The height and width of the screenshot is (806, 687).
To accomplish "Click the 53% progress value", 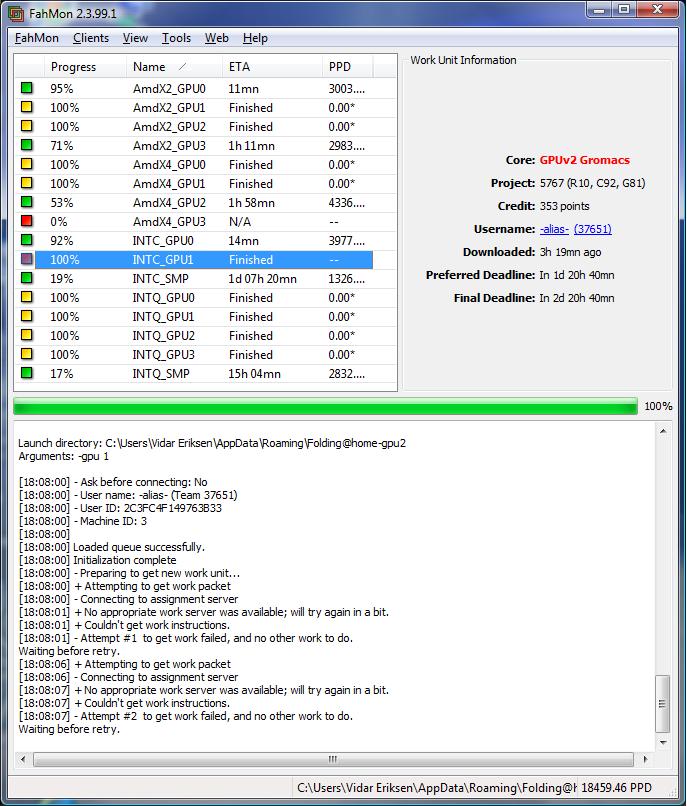I will 62,203.
